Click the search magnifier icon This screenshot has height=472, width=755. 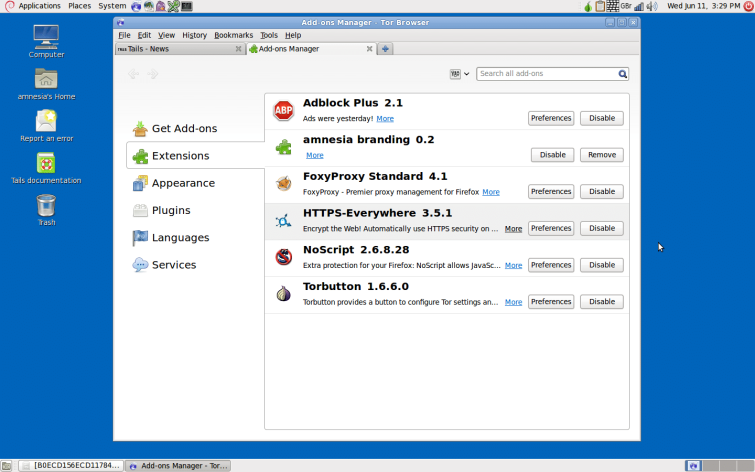[x=623, y=74]
